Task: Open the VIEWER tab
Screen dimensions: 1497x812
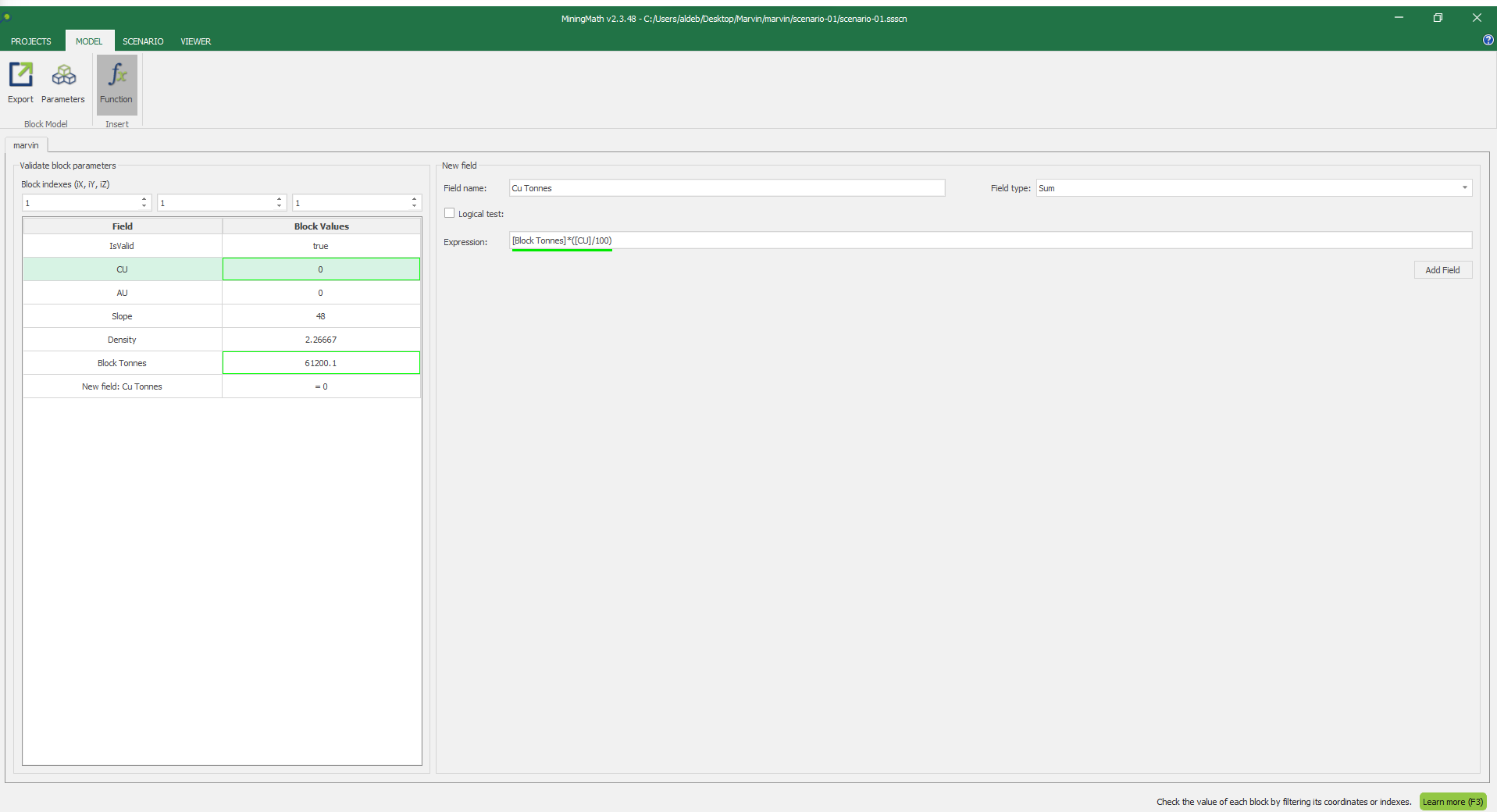Action: click(x=195, y=41)
